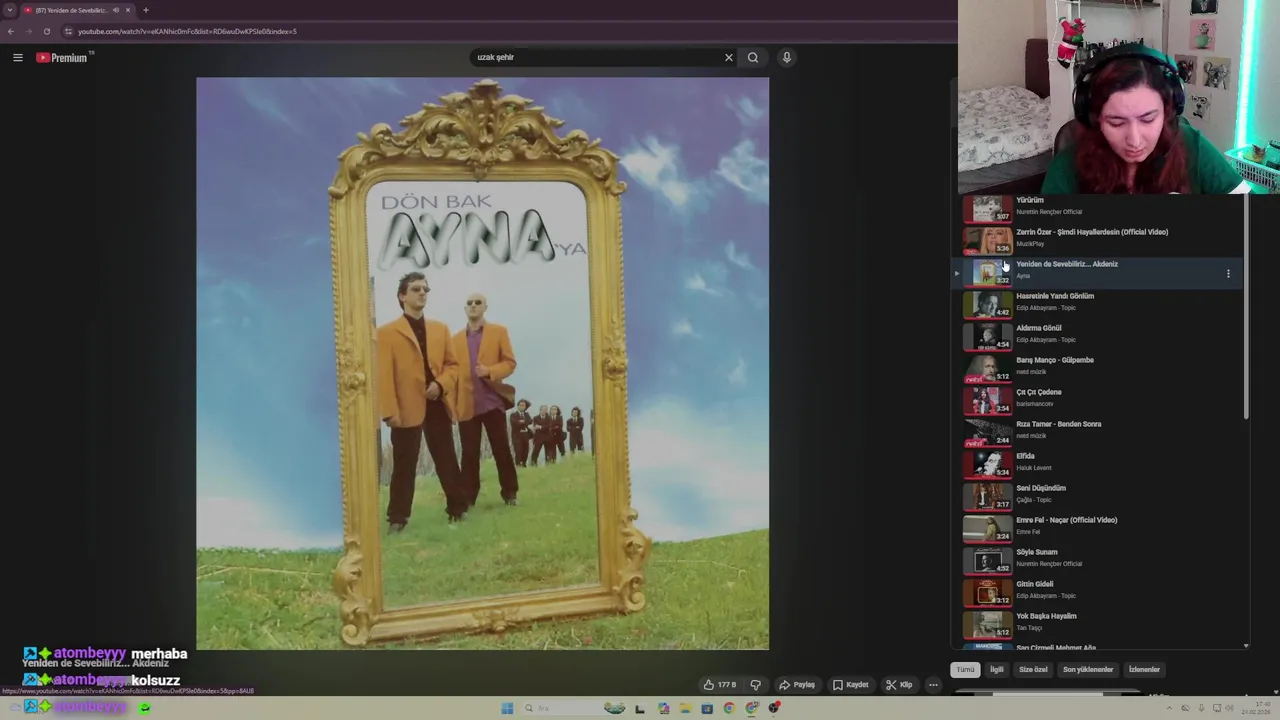Select the İlgili filter chip

997,670
